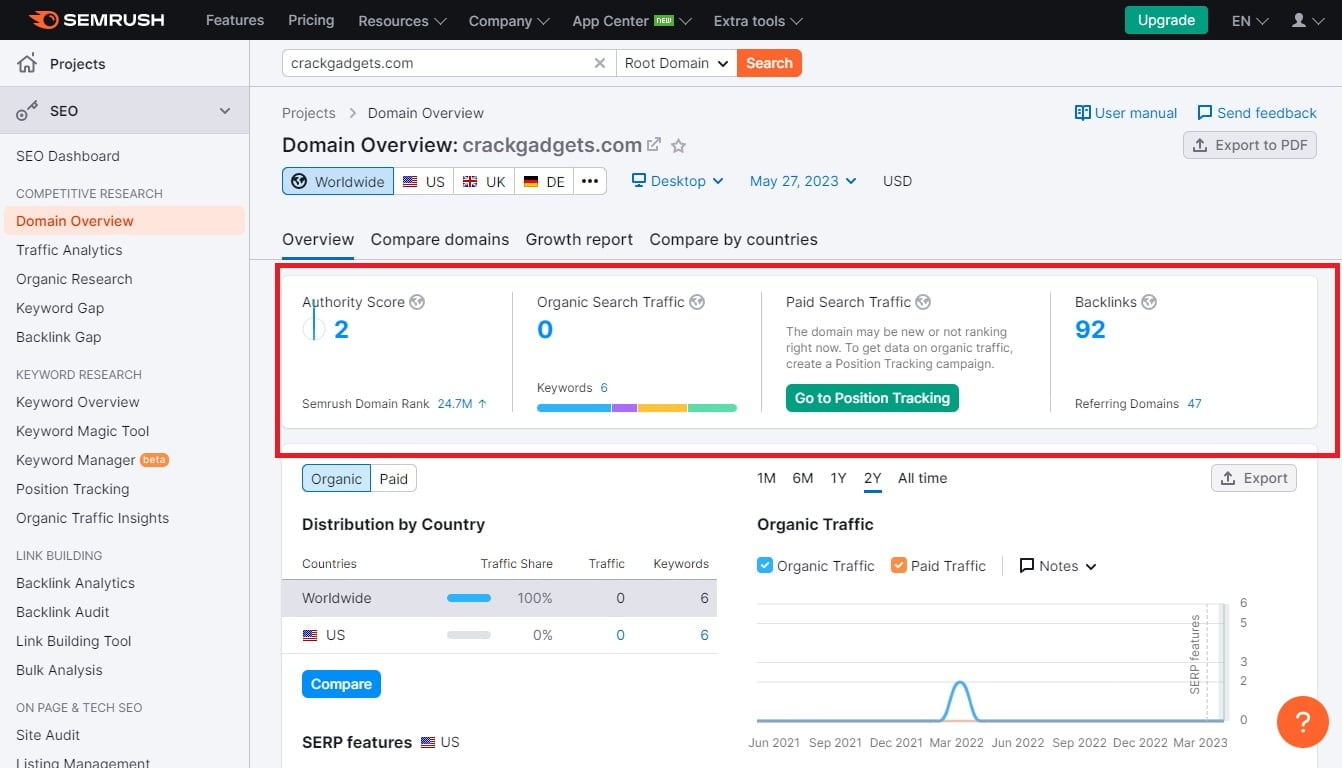This screenshot has width=1342, height=768.
Task: Select 1M time range
Action: 766,478
